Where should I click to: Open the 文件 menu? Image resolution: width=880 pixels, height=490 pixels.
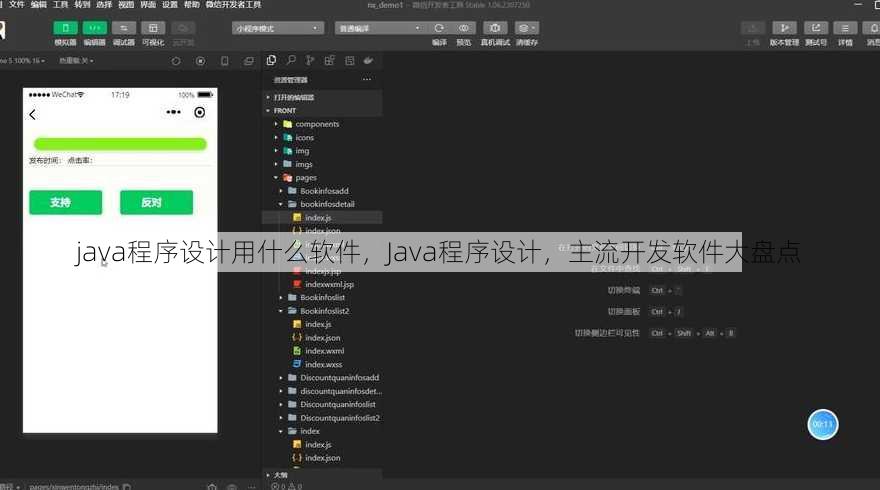pyautogui.click(x=16, y=4)
